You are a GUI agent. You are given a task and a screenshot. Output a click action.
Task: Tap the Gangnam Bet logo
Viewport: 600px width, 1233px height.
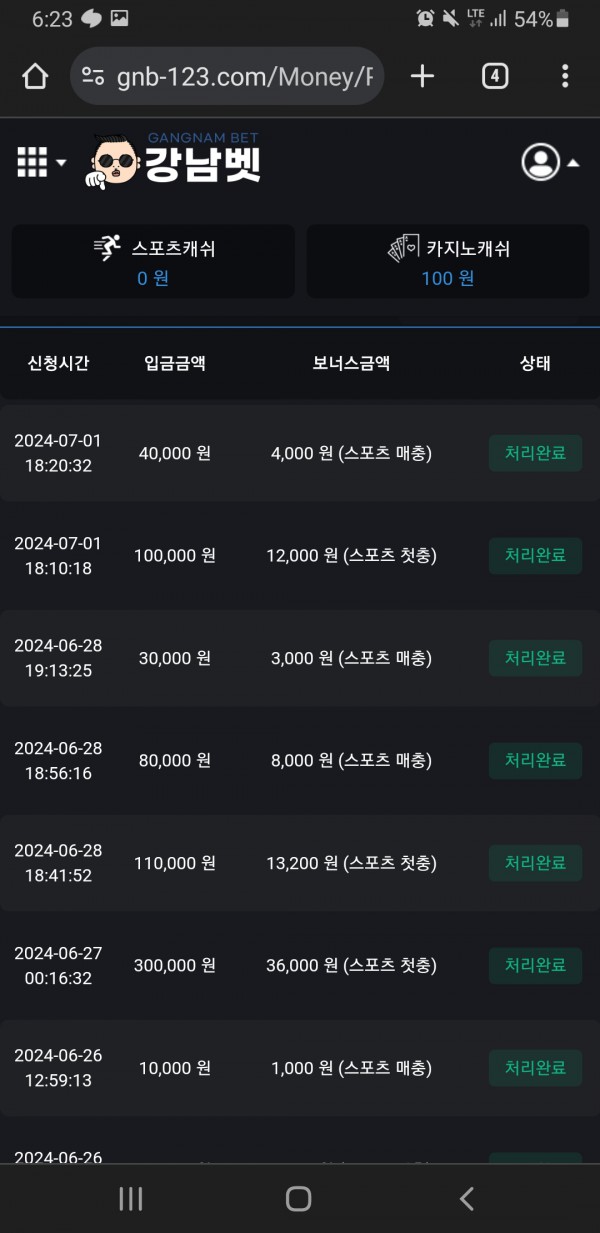point(175,160)
